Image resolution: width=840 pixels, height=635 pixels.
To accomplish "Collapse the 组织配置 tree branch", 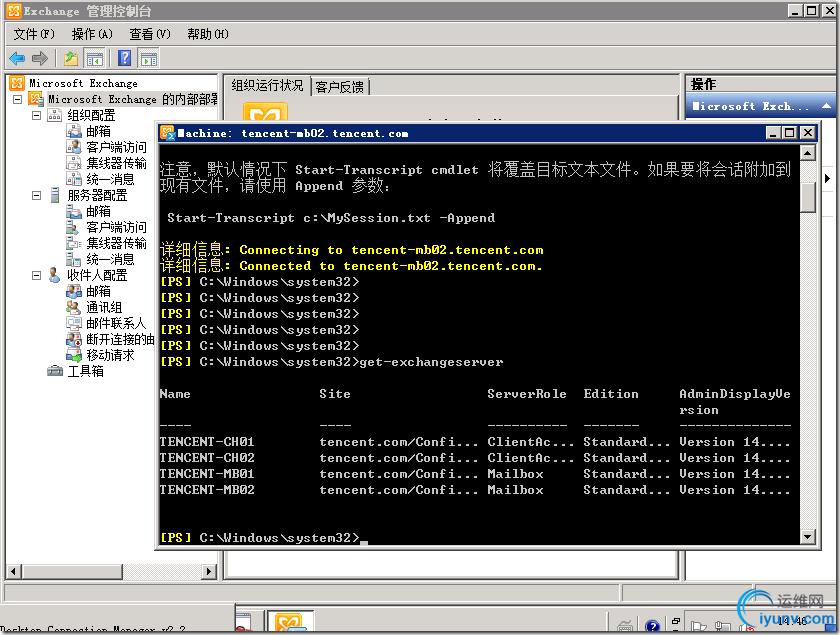I will pyautogui.click(x=36, y=115).
